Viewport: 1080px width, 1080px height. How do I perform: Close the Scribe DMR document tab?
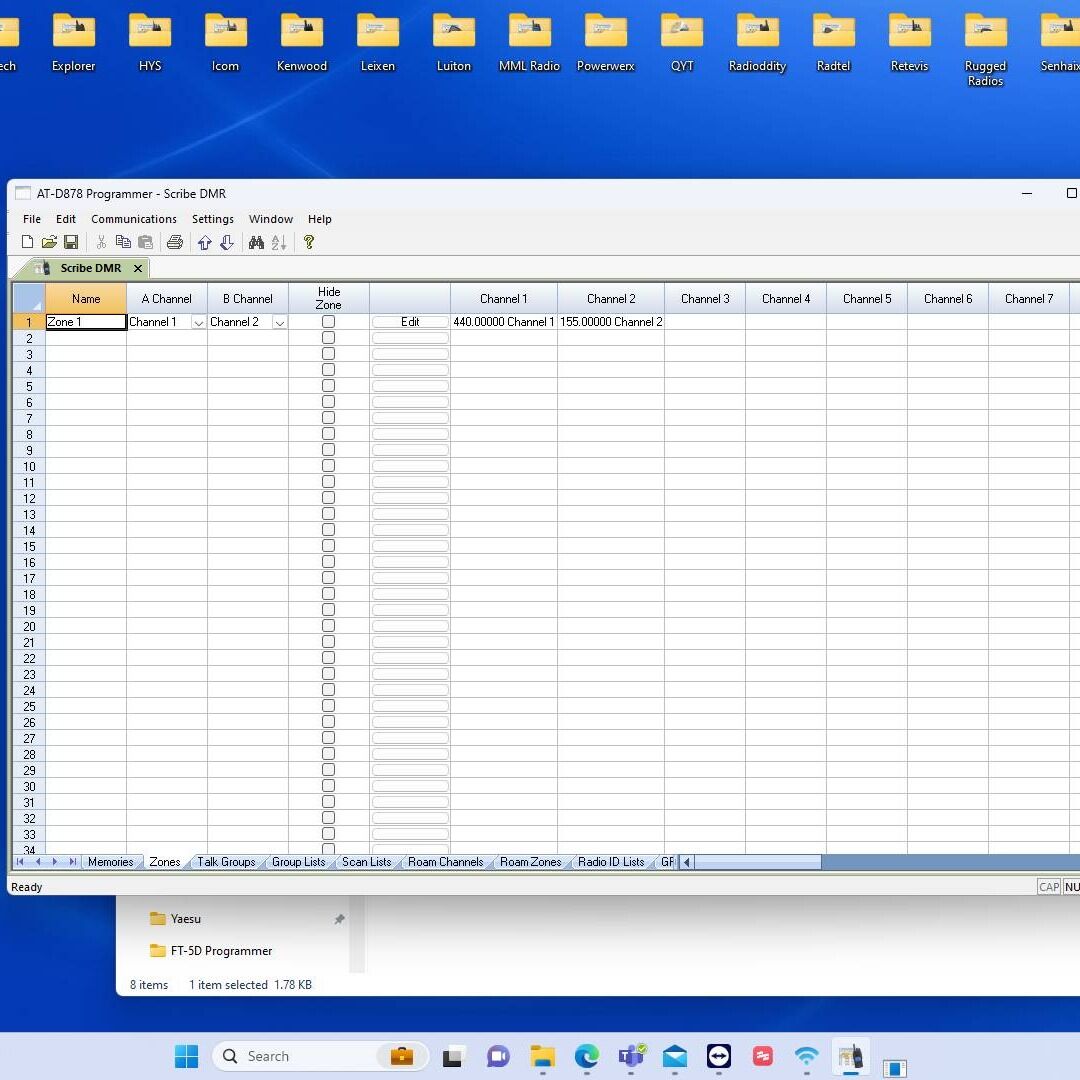pyautogui.click(x=138, y=268)
